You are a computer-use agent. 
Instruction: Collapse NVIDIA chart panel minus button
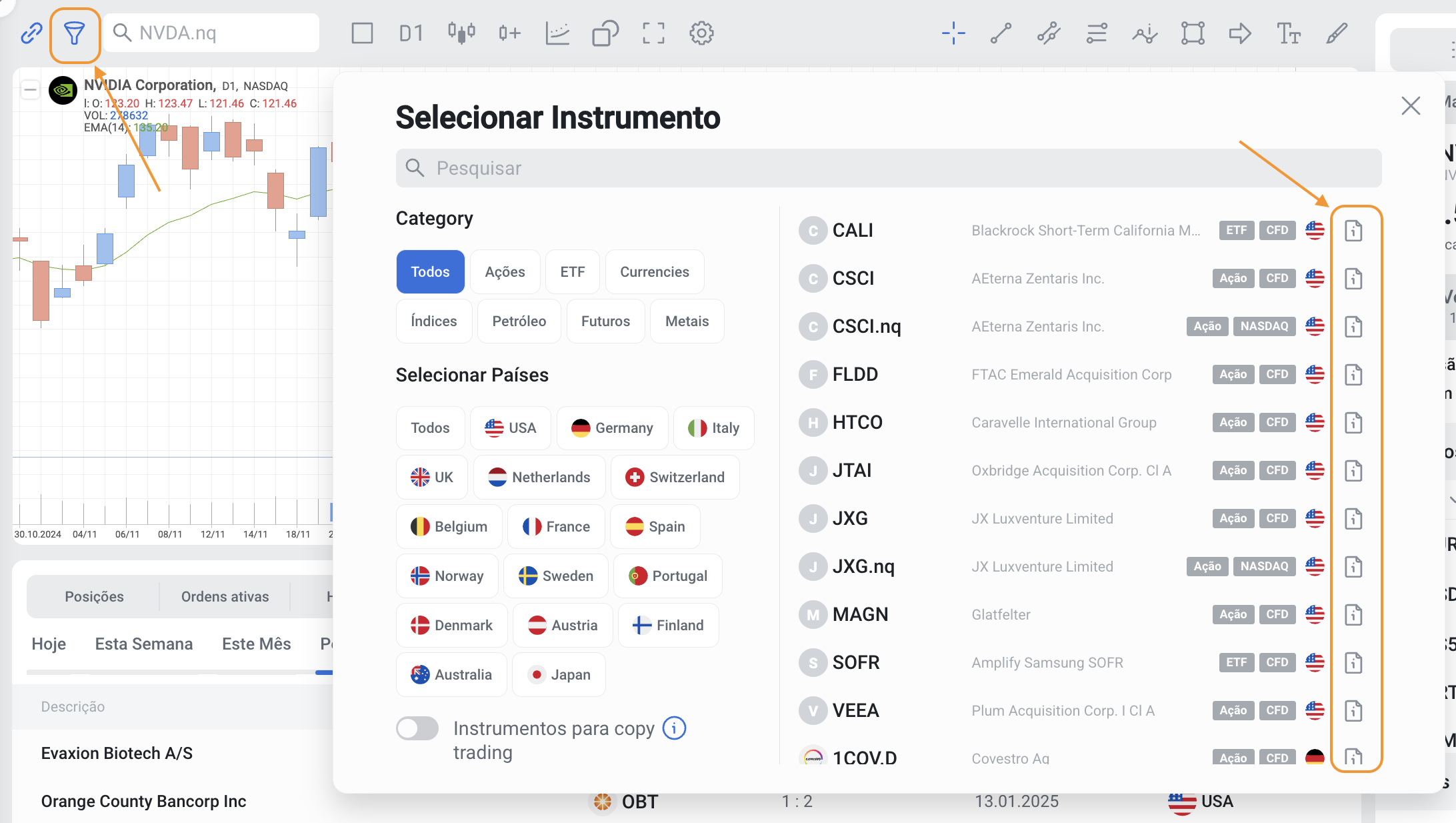tap(30, 89)
